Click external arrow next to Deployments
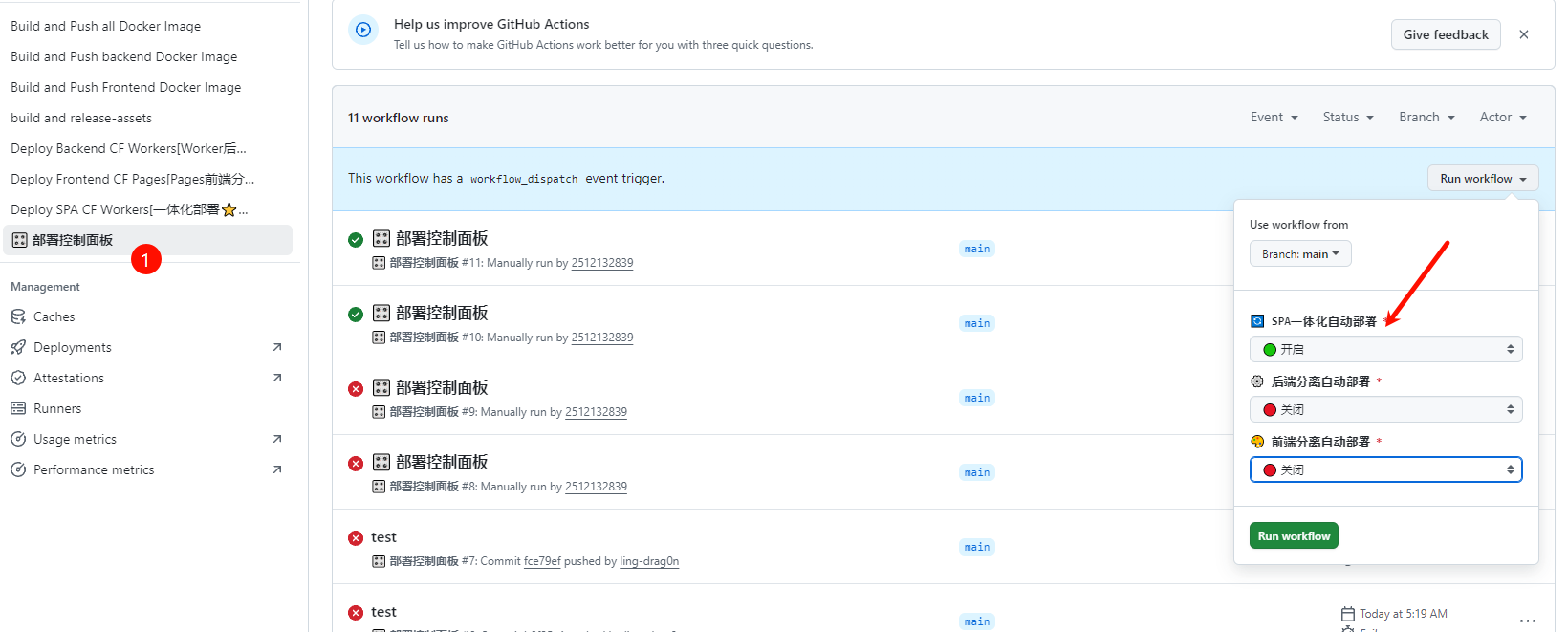This screenshot has width=1568, height=632. (277, 347)
